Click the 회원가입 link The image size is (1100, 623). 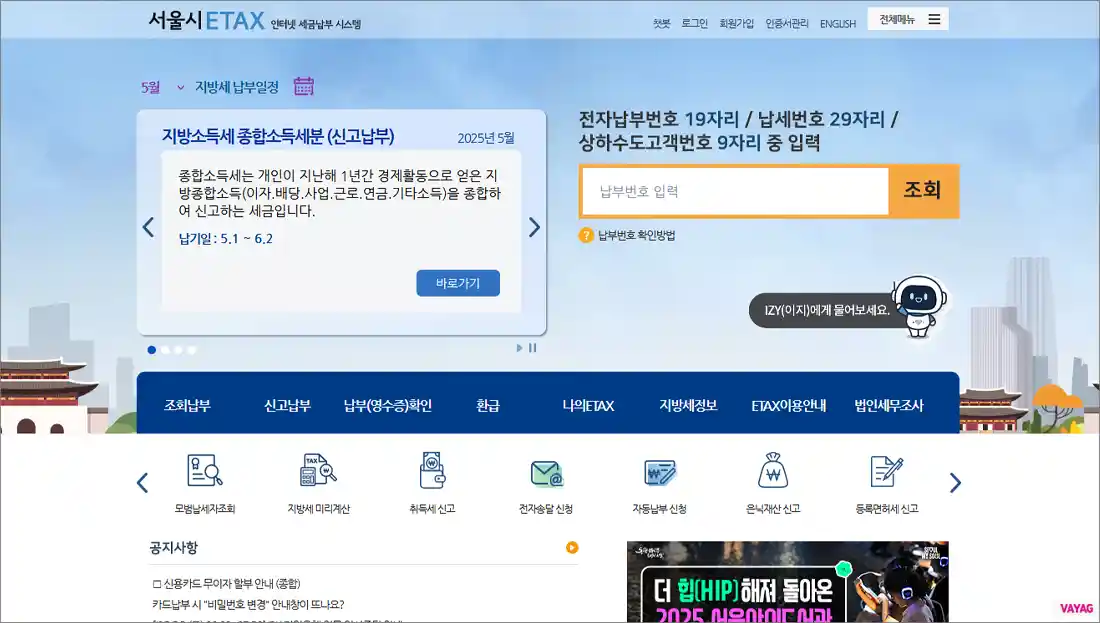[737, 24]
